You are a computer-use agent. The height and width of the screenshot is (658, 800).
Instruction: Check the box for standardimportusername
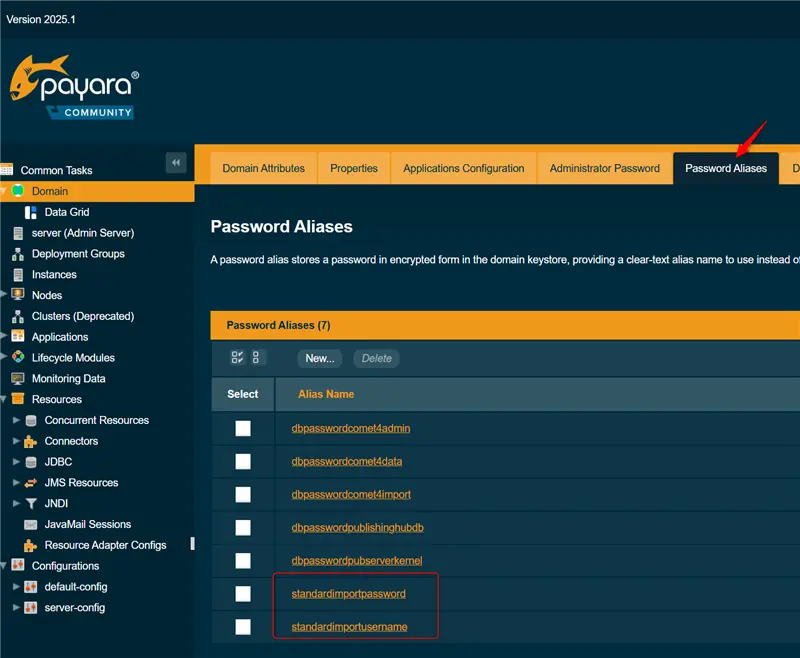243,627
